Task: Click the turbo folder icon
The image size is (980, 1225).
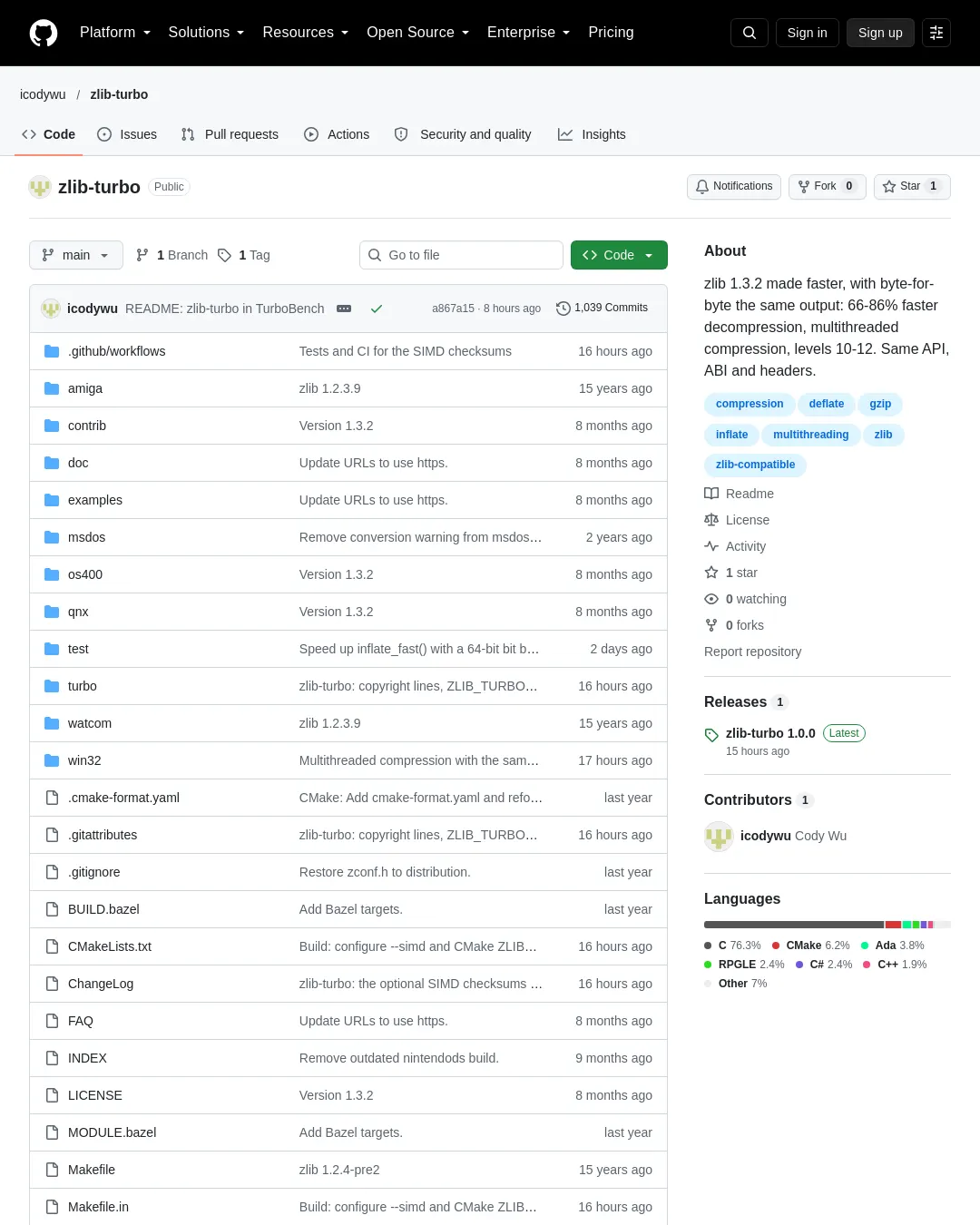Action: click(52, 686)
